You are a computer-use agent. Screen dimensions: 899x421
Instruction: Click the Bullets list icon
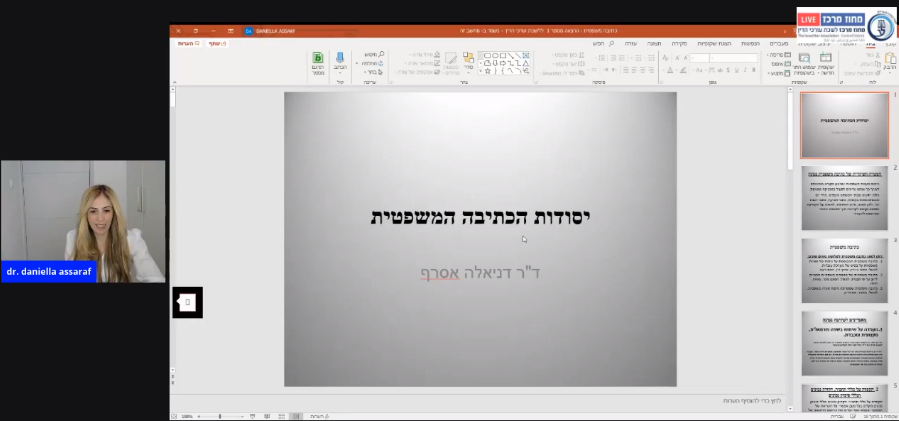click(651, 58)
